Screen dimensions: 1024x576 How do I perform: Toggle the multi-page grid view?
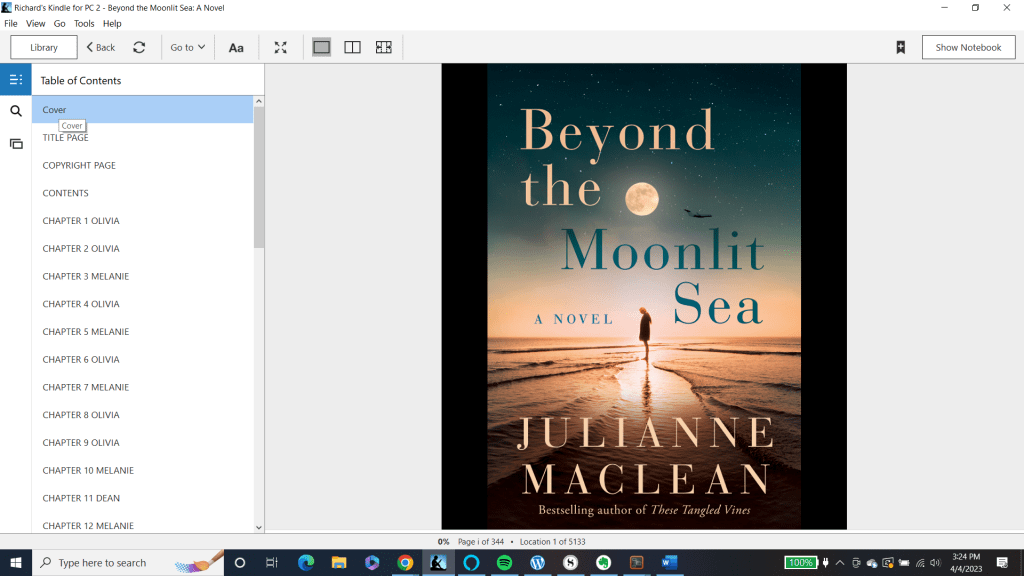point(383,47)
